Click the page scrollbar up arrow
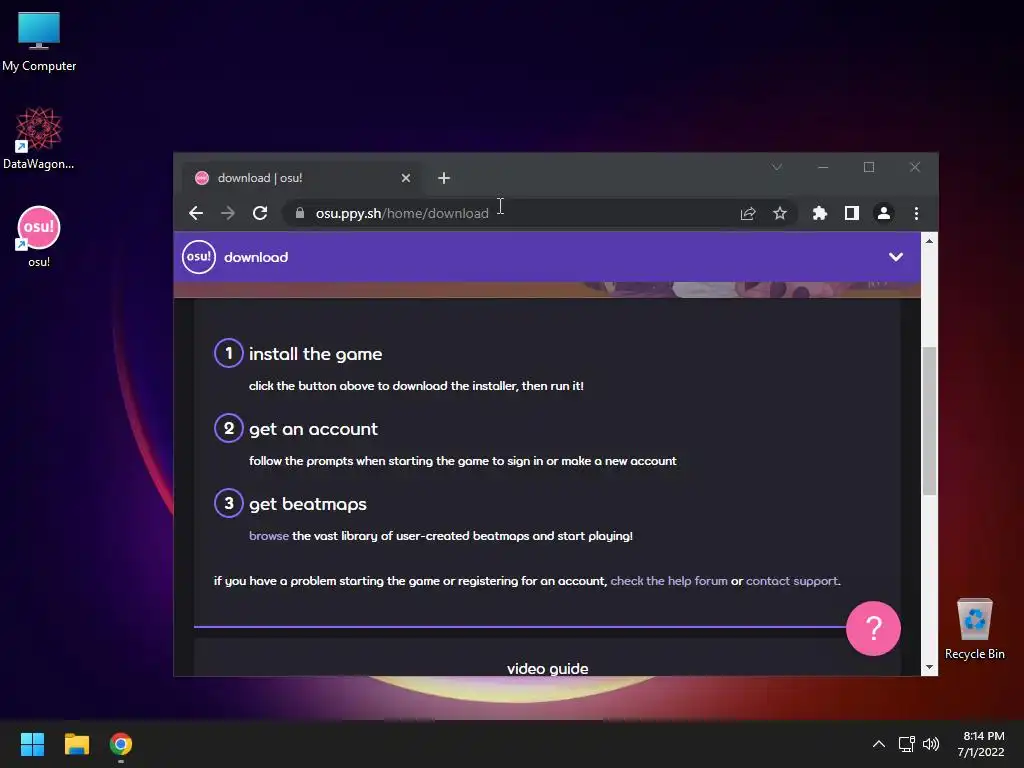 pyautogui.click(x=929, y=240)
